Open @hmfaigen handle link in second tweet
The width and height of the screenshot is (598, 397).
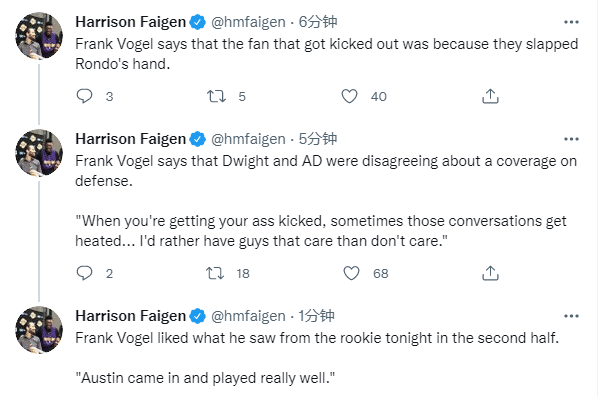coord(248,139)
